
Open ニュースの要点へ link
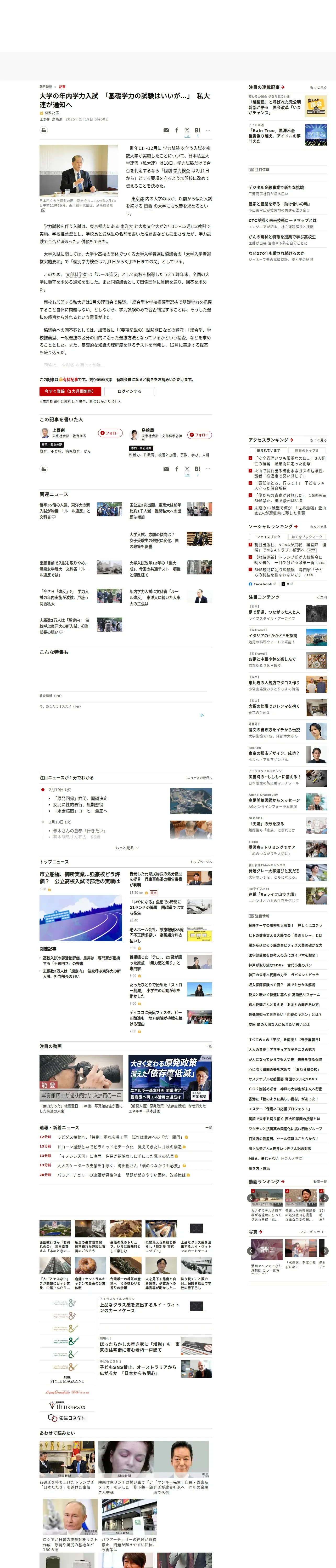tap(199, 778)
